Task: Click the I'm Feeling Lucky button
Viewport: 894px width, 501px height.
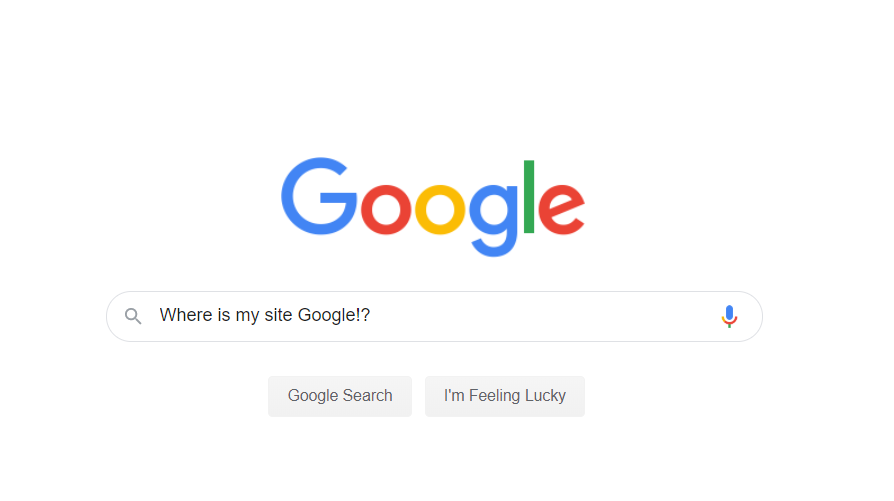Action: (x=505, y=396)
